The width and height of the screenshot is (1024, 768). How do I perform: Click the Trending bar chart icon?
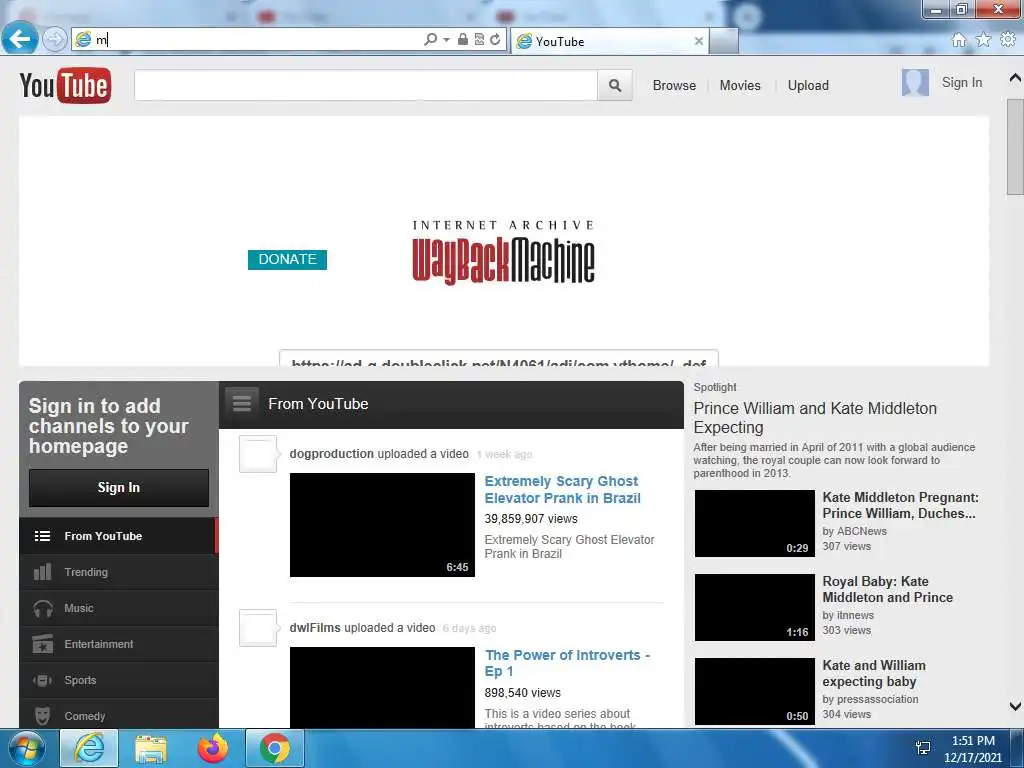point(42,572)
